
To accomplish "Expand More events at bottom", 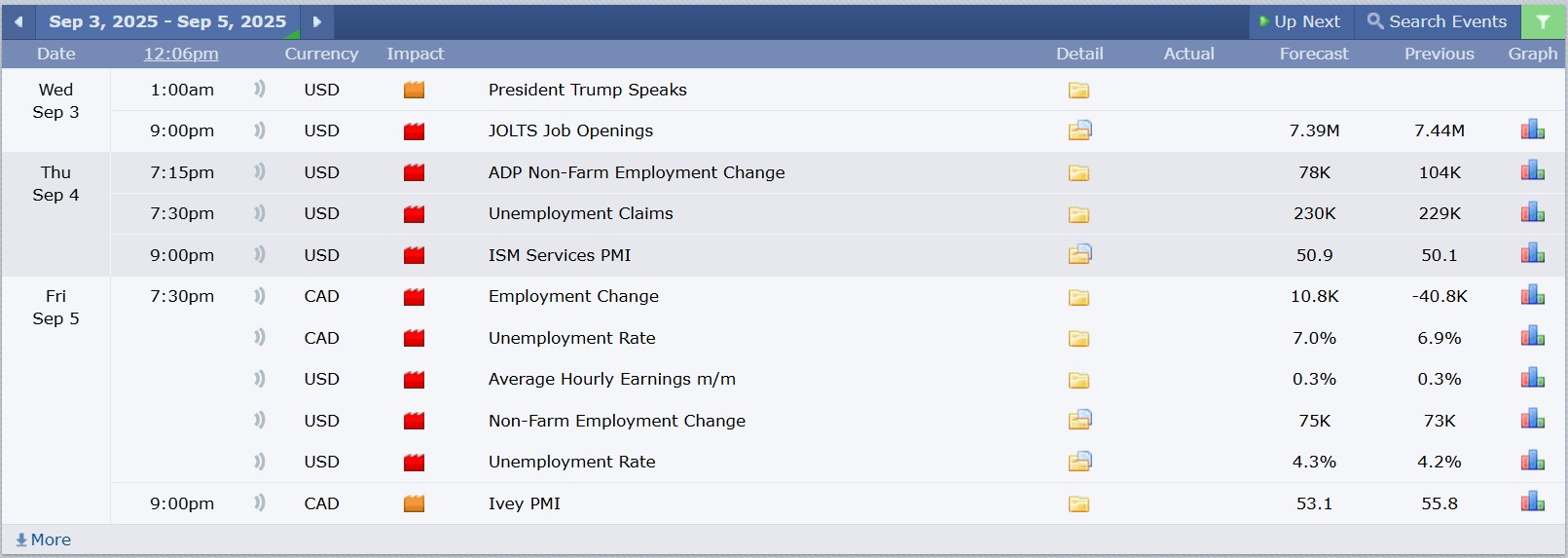I will click(x=44, y=539).
